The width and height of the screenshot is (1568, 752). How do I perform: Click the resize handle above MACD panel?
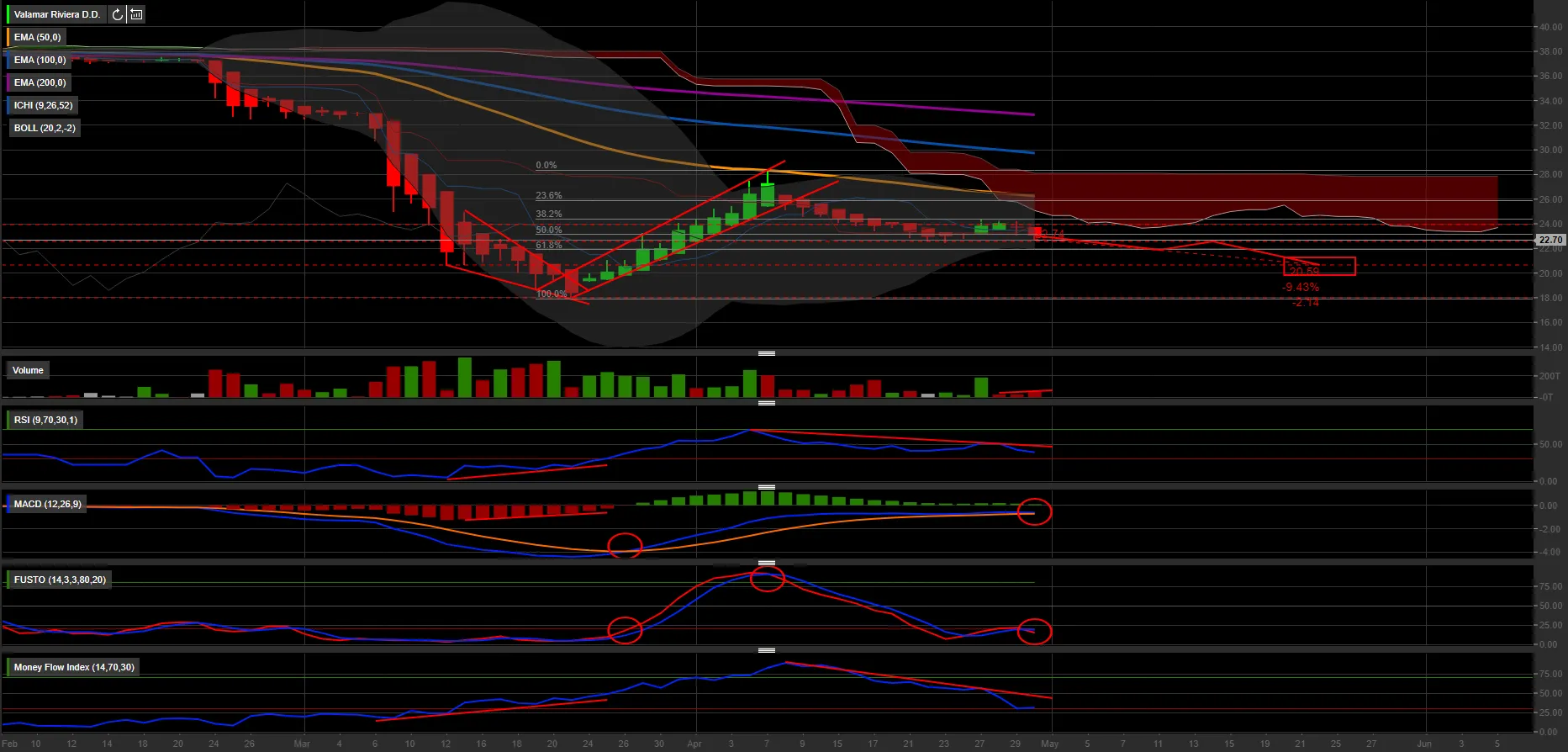click(x=766, y=487)
